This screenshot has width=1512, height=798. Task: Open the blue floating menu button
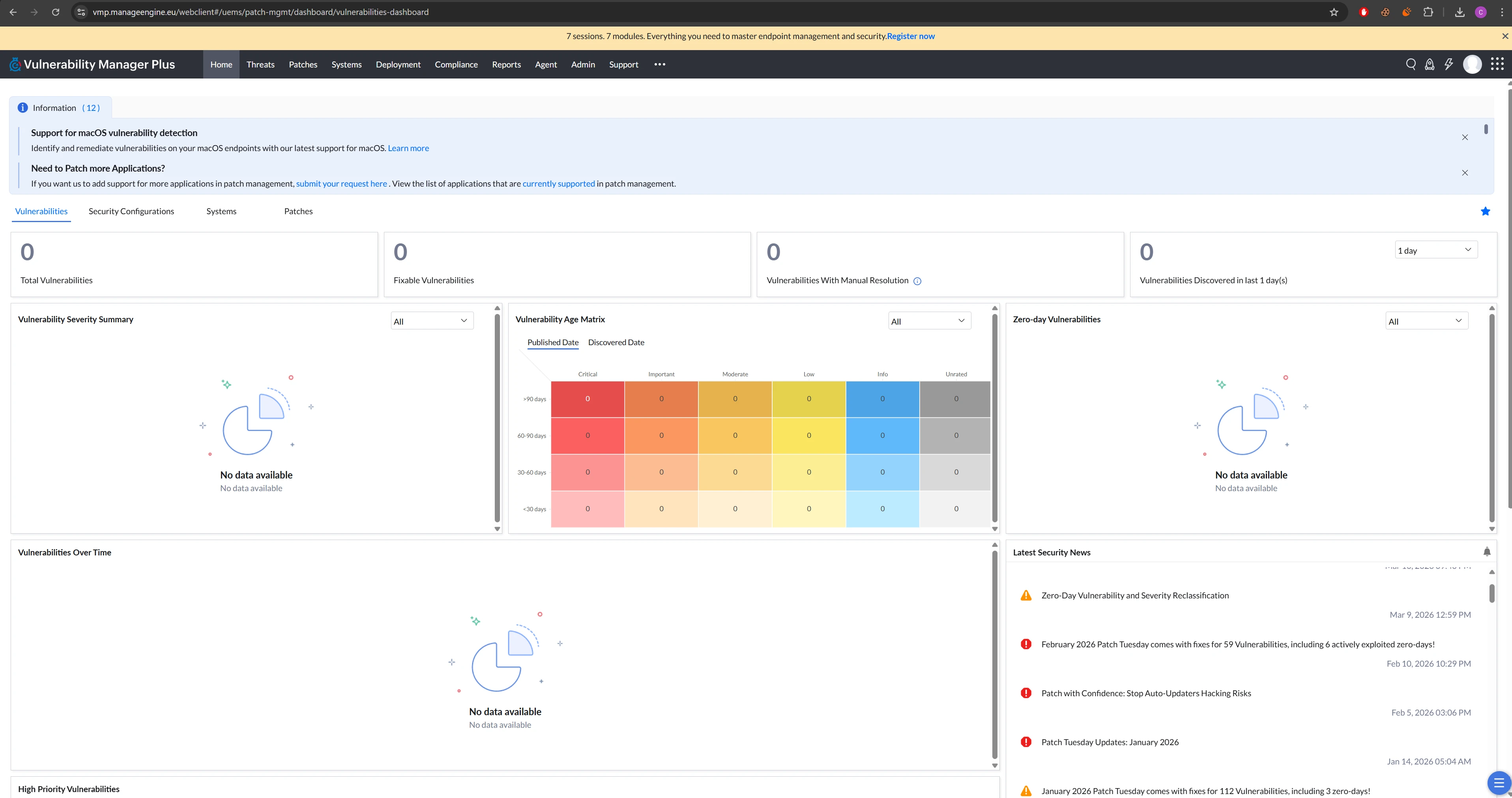pos(1499,783)
